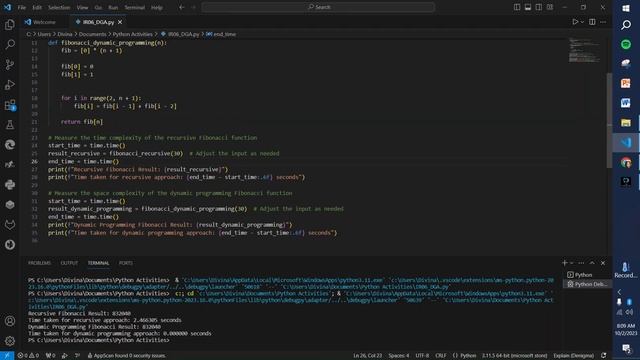
Task: Open the View menu
Action: tap(82, 7)
